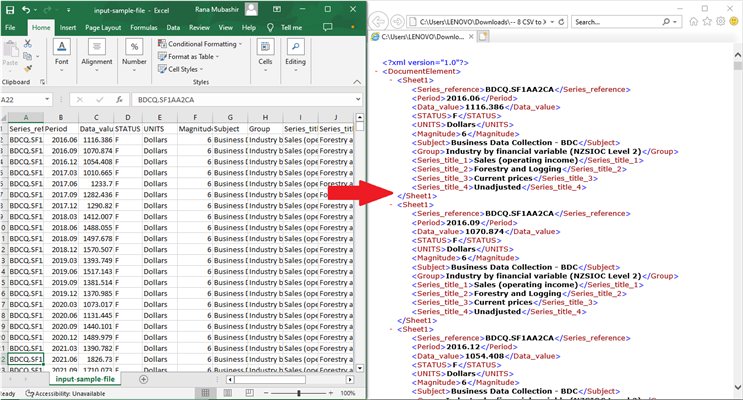Open the browser Settings gear icon
This screenshot has height=400, width=743.
(721, 21)
